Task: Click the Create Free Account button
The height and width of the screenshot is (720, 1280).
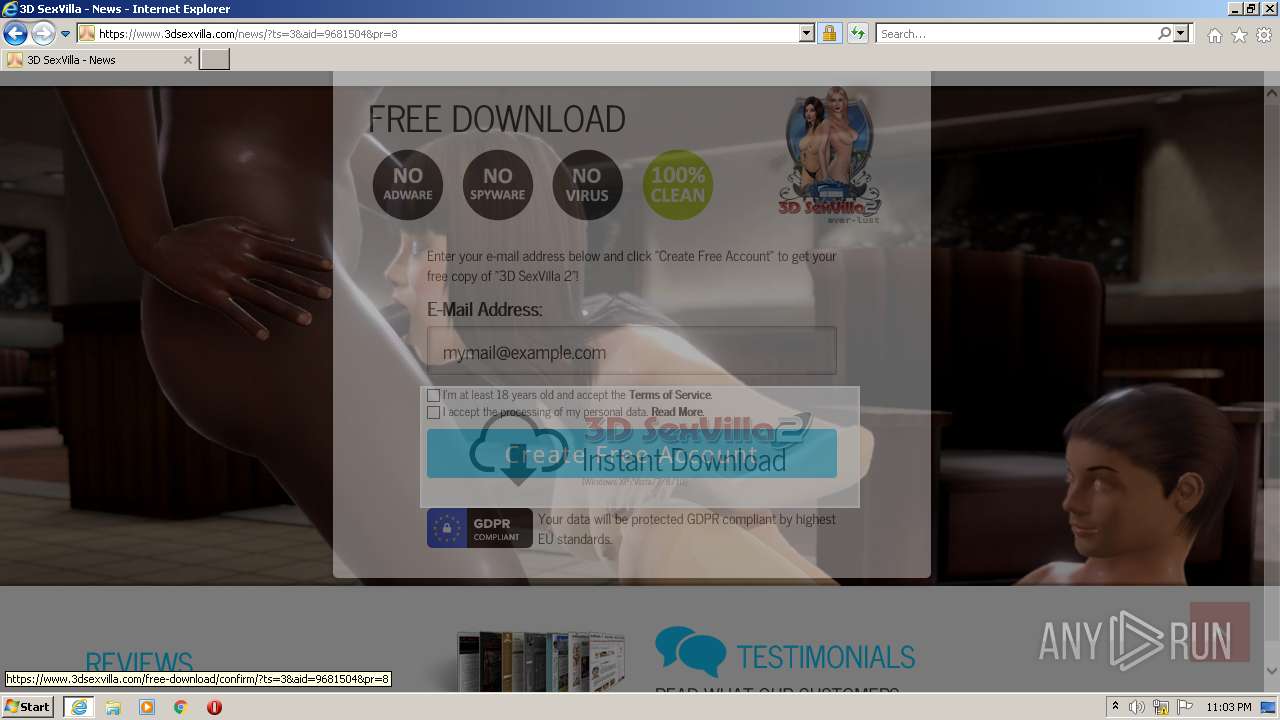Action: coord(631,454)
